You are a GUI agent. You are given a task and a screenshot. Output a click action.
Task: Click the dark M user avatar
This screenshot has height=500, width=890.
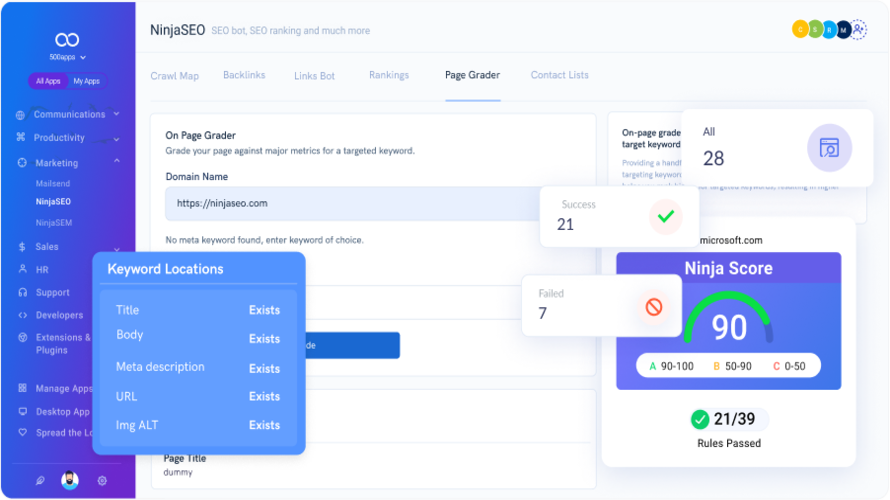click(x=843, y=30)
